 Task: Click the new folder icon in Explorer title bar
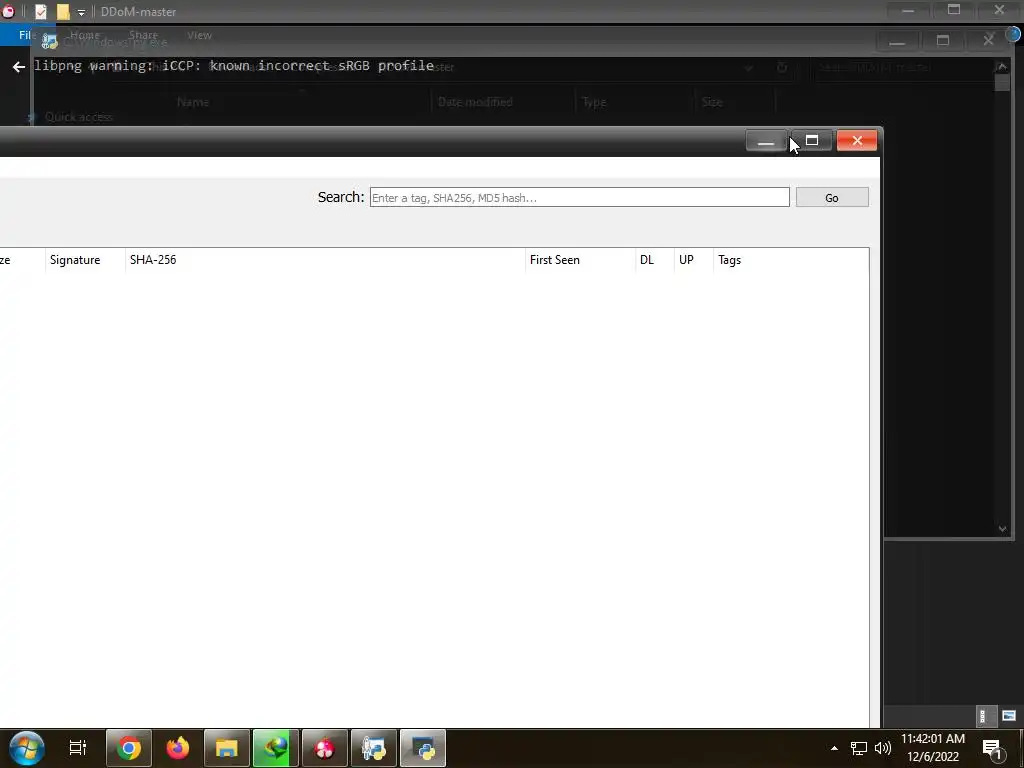pos(63,11)
